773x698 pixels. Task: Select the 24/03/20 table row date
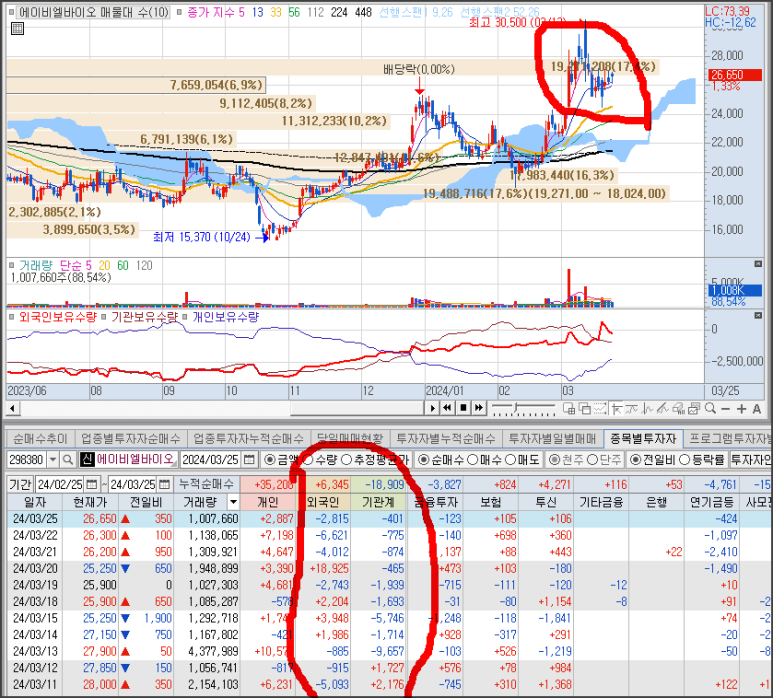click(x=35, y=568)
